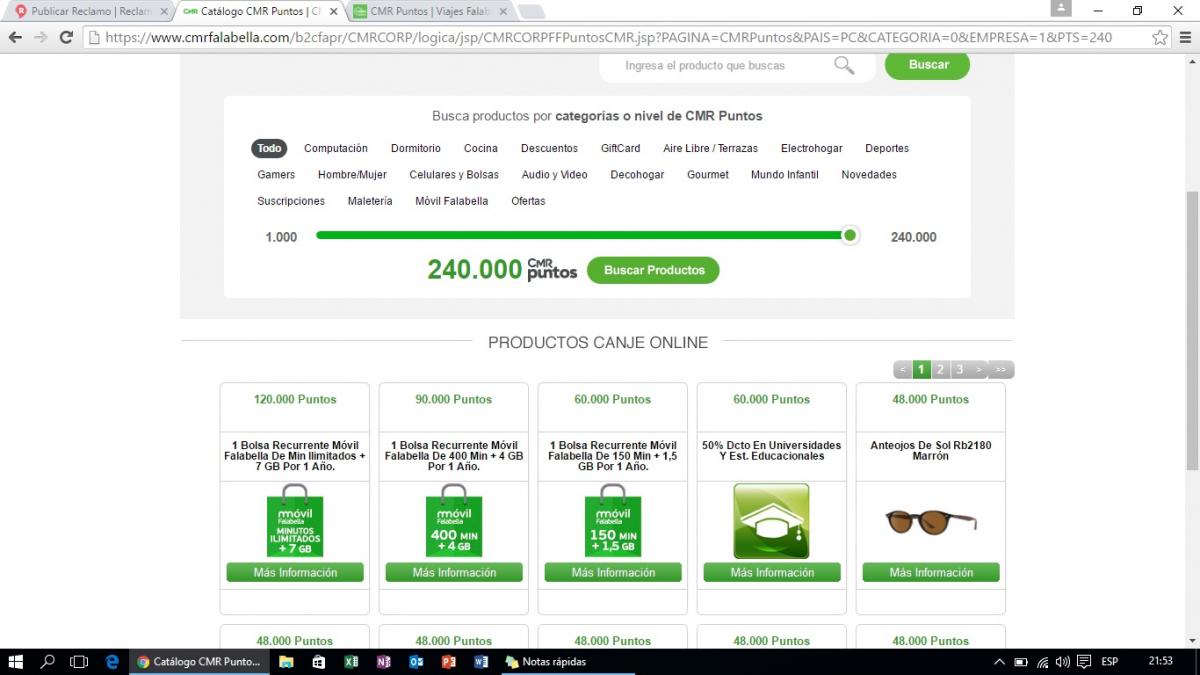Select the Aire Libre / Terrazas category
The width and height of the screenshot is (1200, 675).
710,148
